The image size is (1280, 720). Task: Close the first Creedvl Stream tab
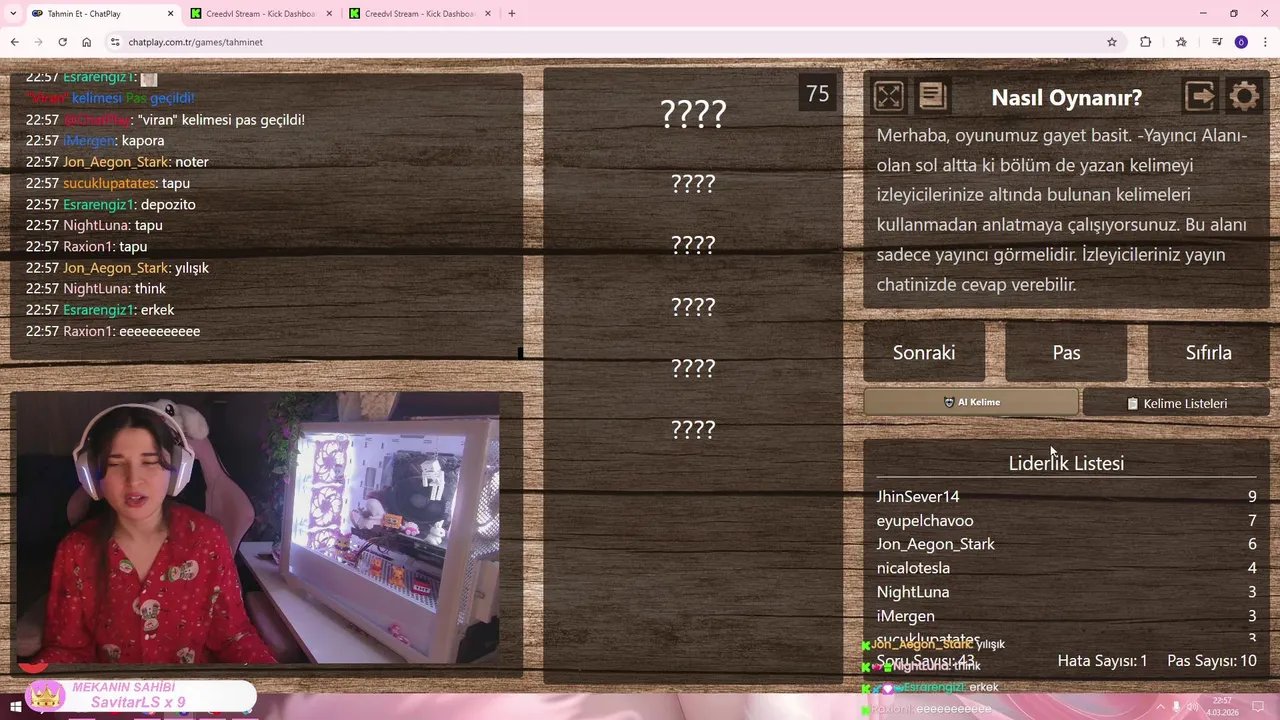coord(329,14)
